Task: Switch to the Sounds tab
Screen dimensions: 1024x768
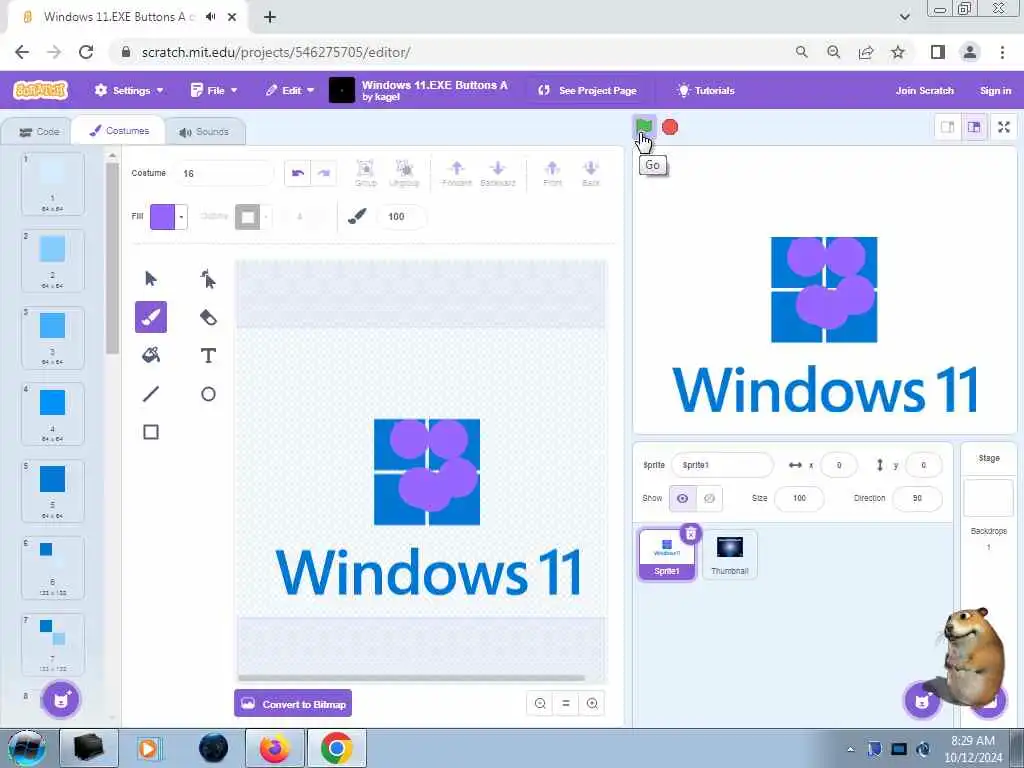Action: coord(204,132)
